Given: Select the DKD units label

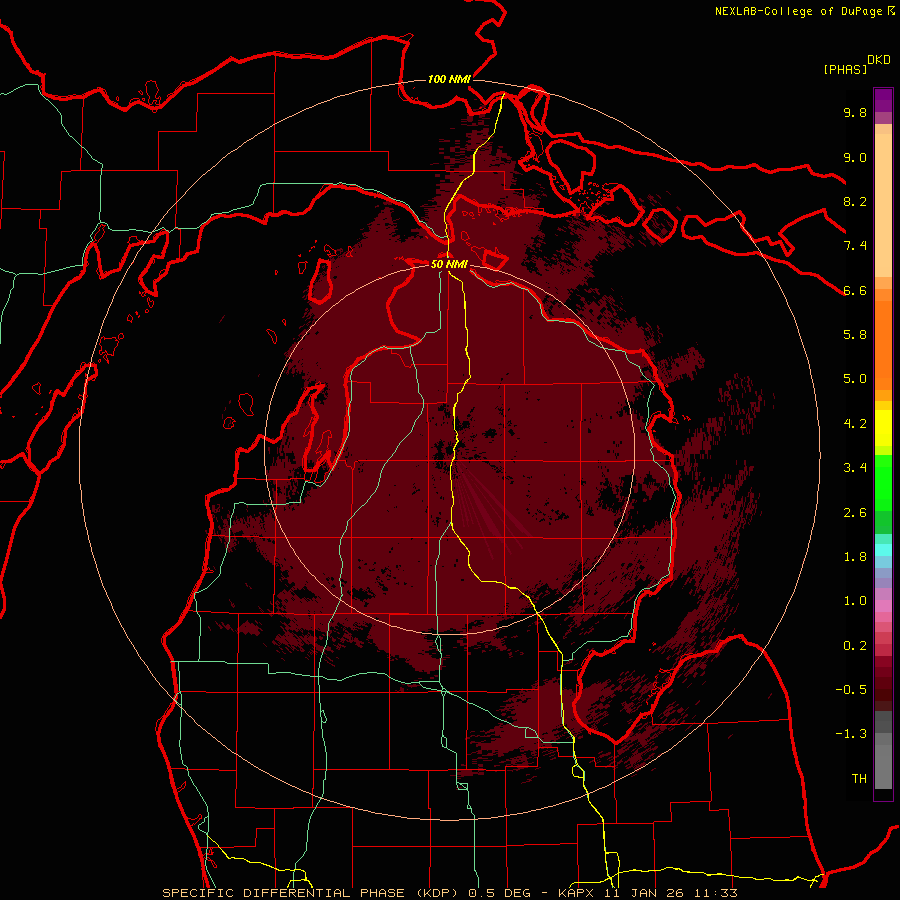Looking at the screenshot, I should [879, 60].
